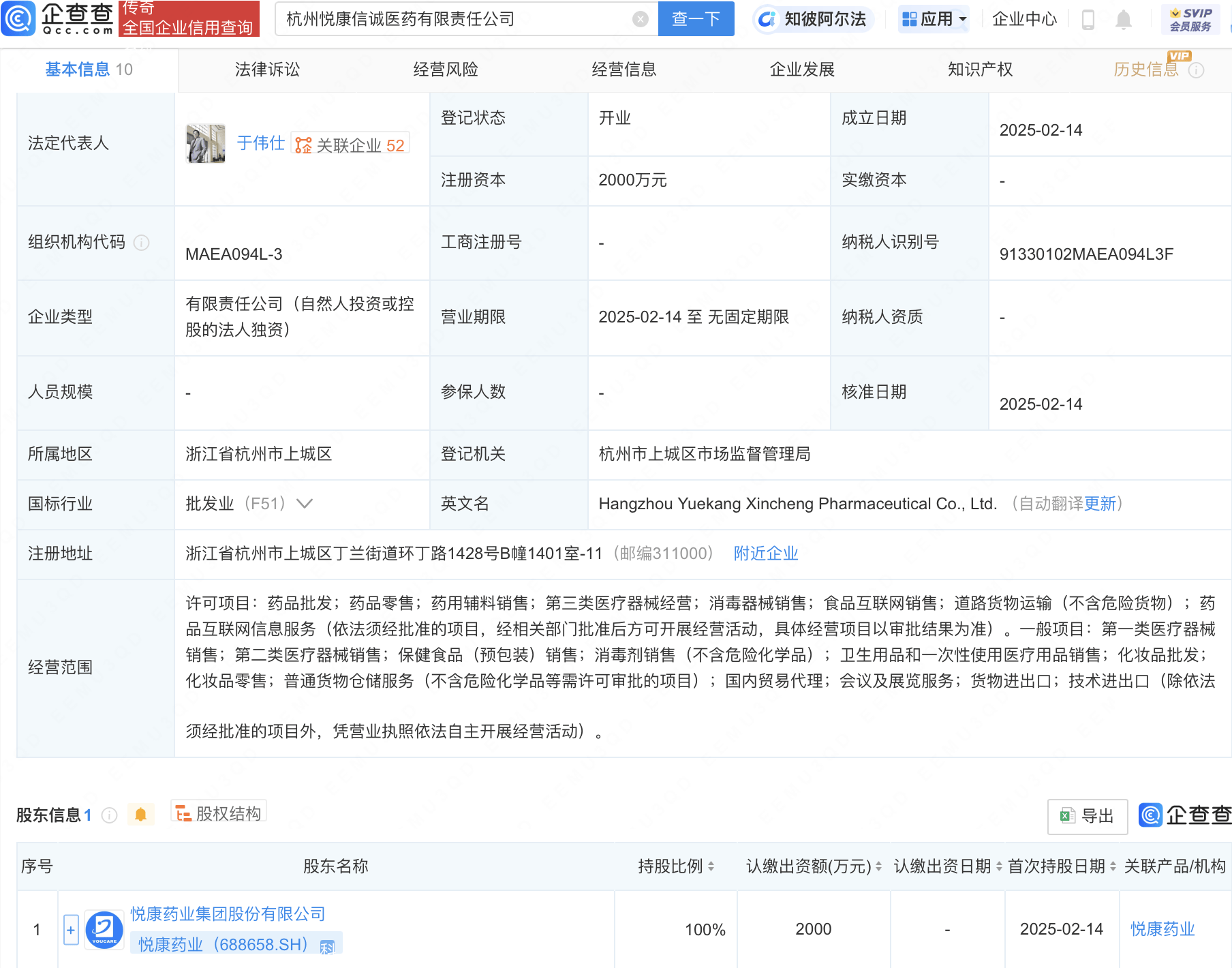
Task: Open 悦康药业集团 company logo
Action: [104, 930]
